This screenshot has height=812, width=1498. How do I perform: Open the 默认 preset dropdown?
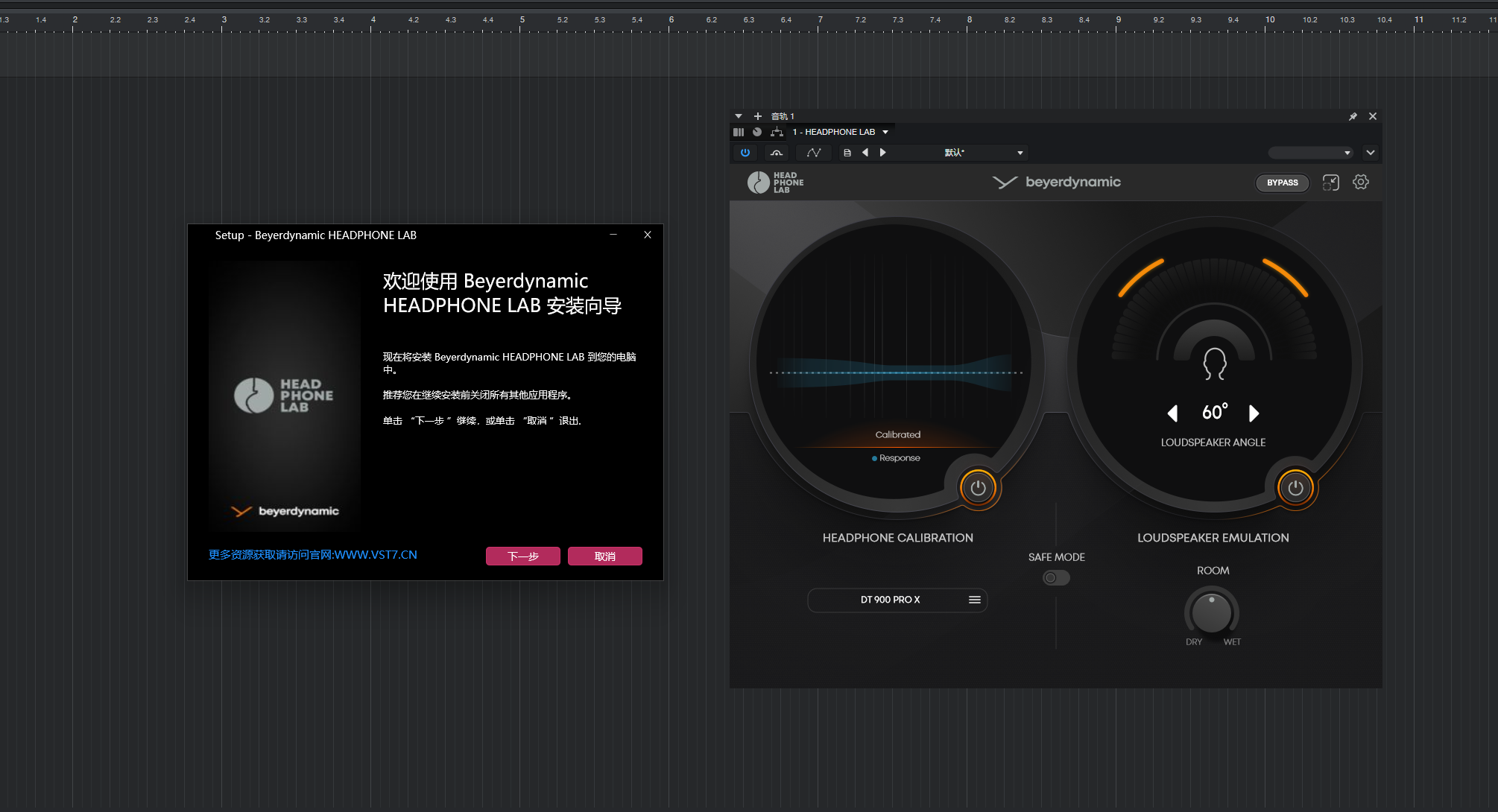pyautogui.click(x=1020, y=153)
